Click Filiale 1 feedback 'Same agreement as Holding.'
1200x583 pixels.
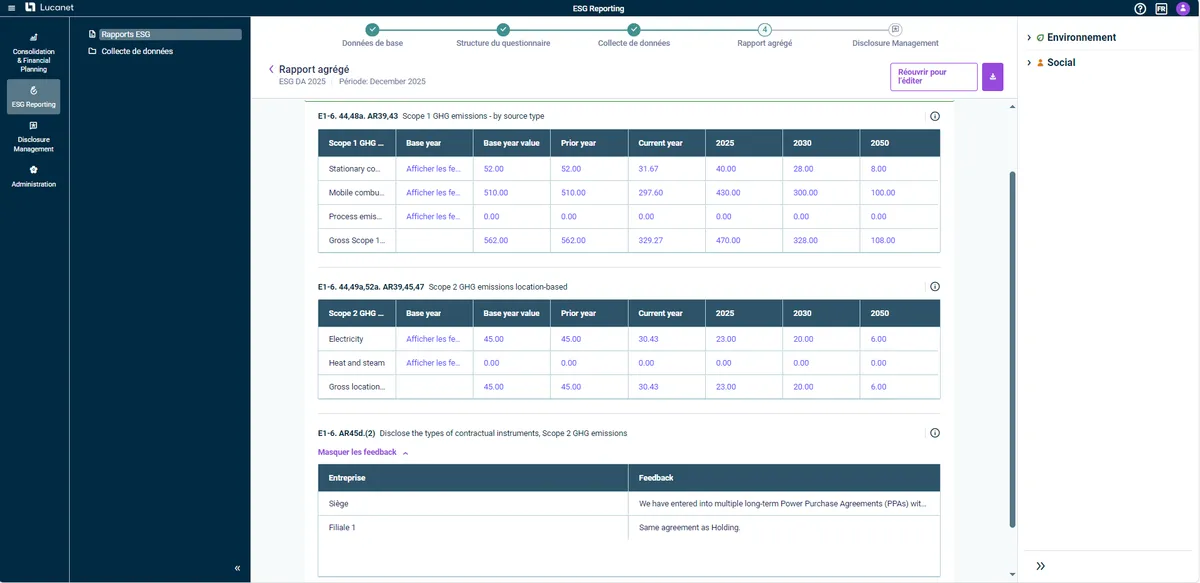tap(689, 527)
